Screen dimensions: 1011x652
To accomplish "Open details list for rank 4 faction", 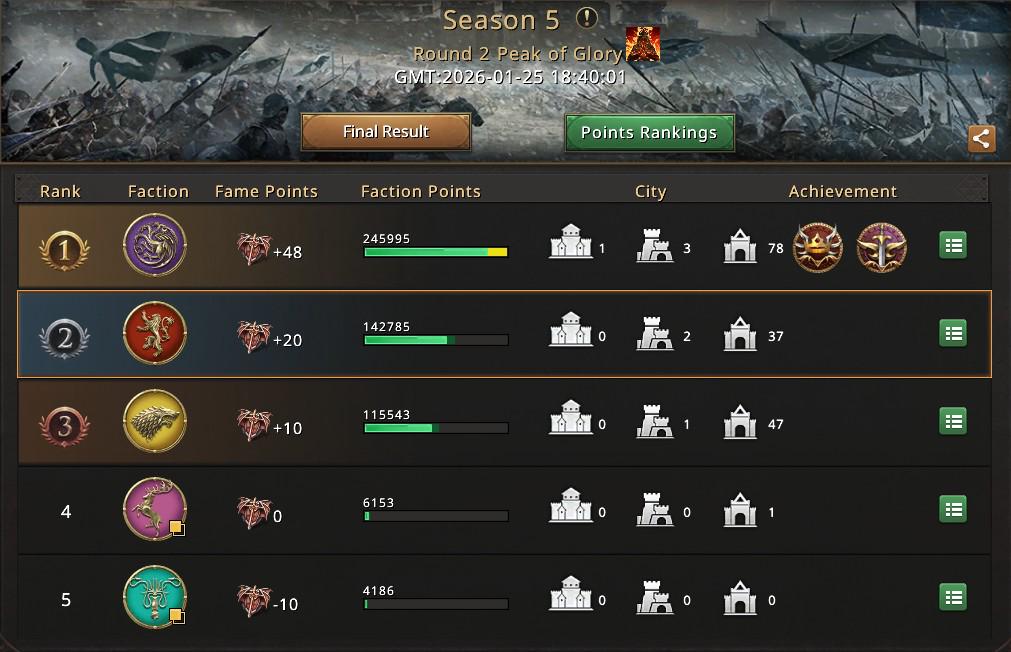I will (x=953, y=509).
